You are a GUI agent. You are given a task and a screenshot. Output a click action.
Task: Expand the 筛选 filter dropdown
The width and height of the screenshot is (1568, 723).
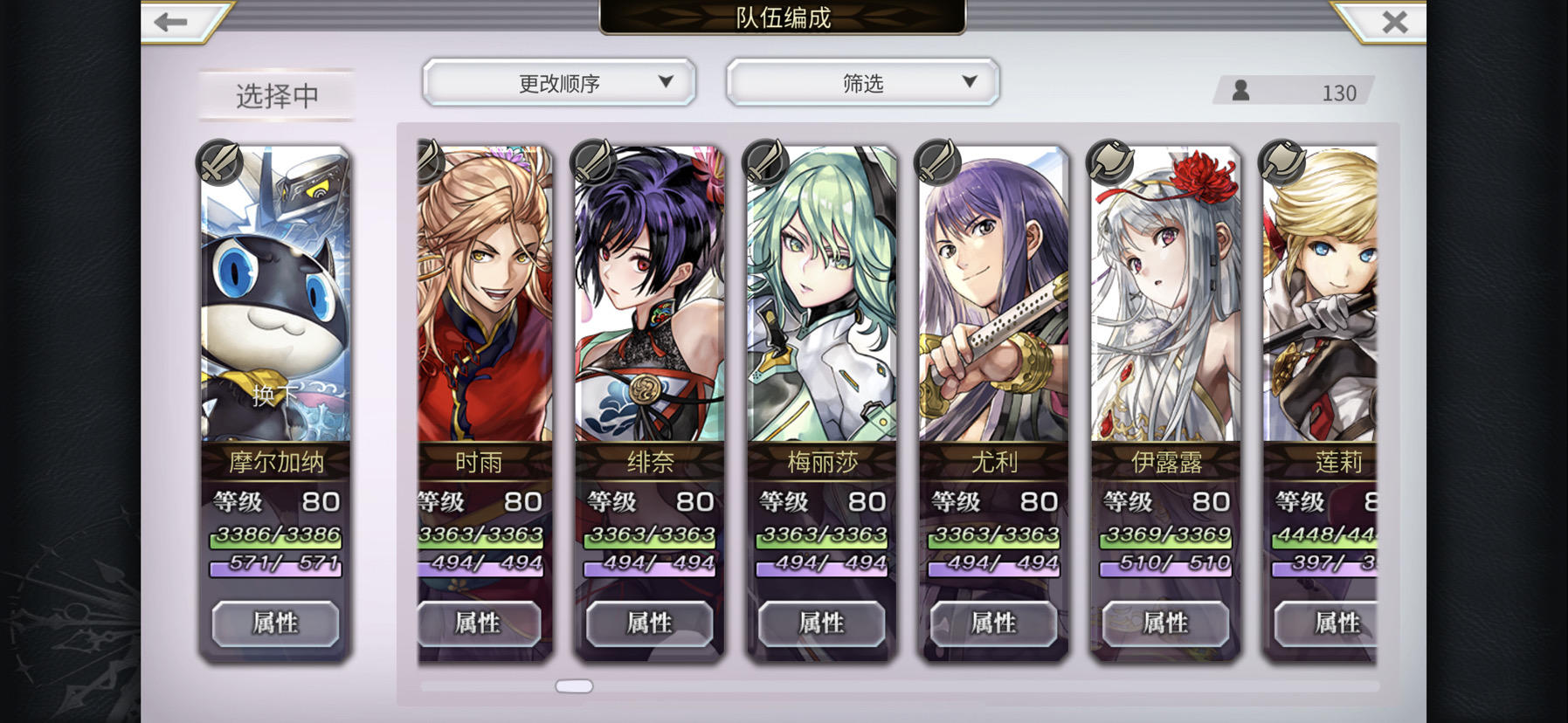pyautogui.click(x=862, y=83)
